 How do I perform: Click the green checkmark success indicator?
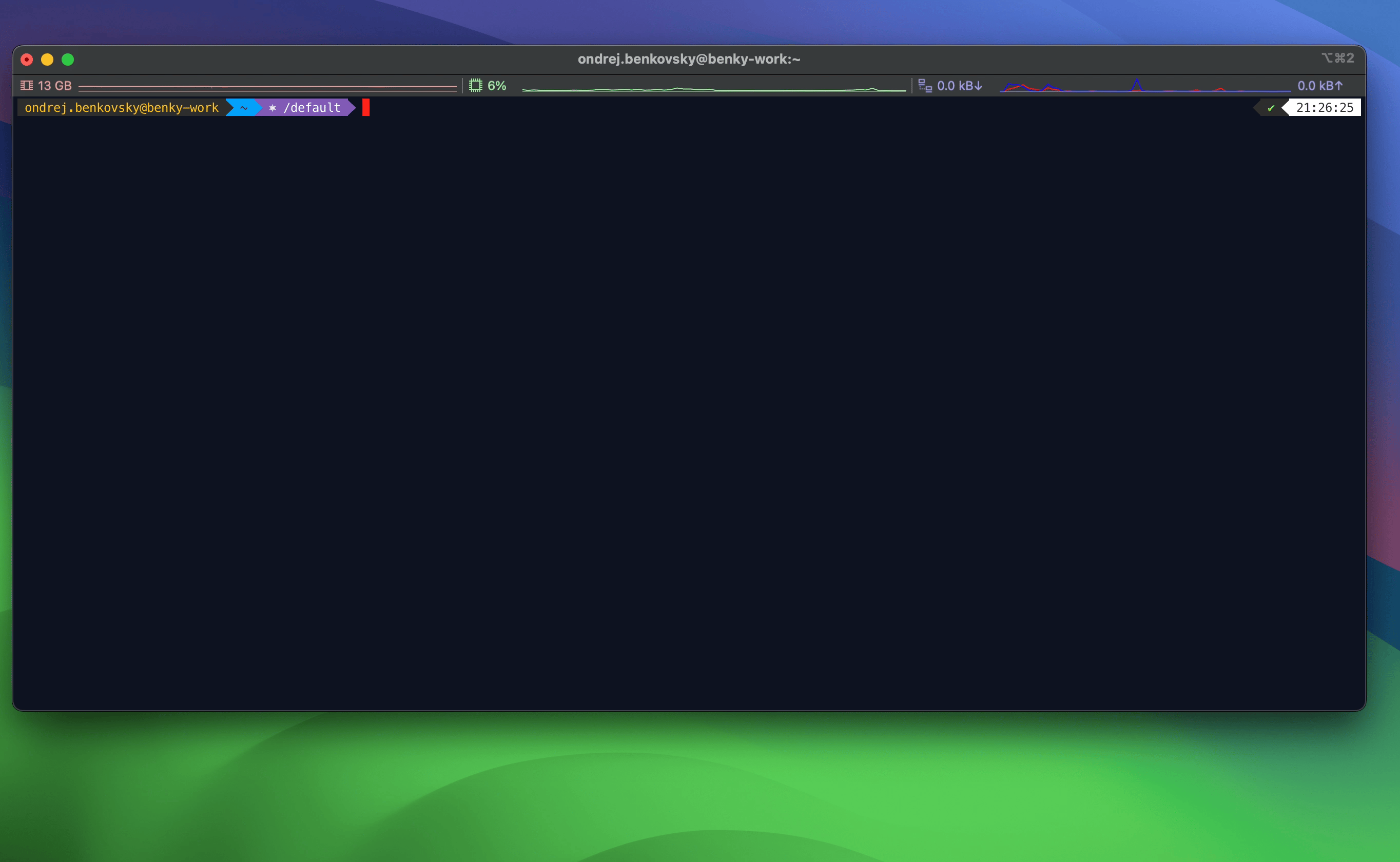[1272, 107]
